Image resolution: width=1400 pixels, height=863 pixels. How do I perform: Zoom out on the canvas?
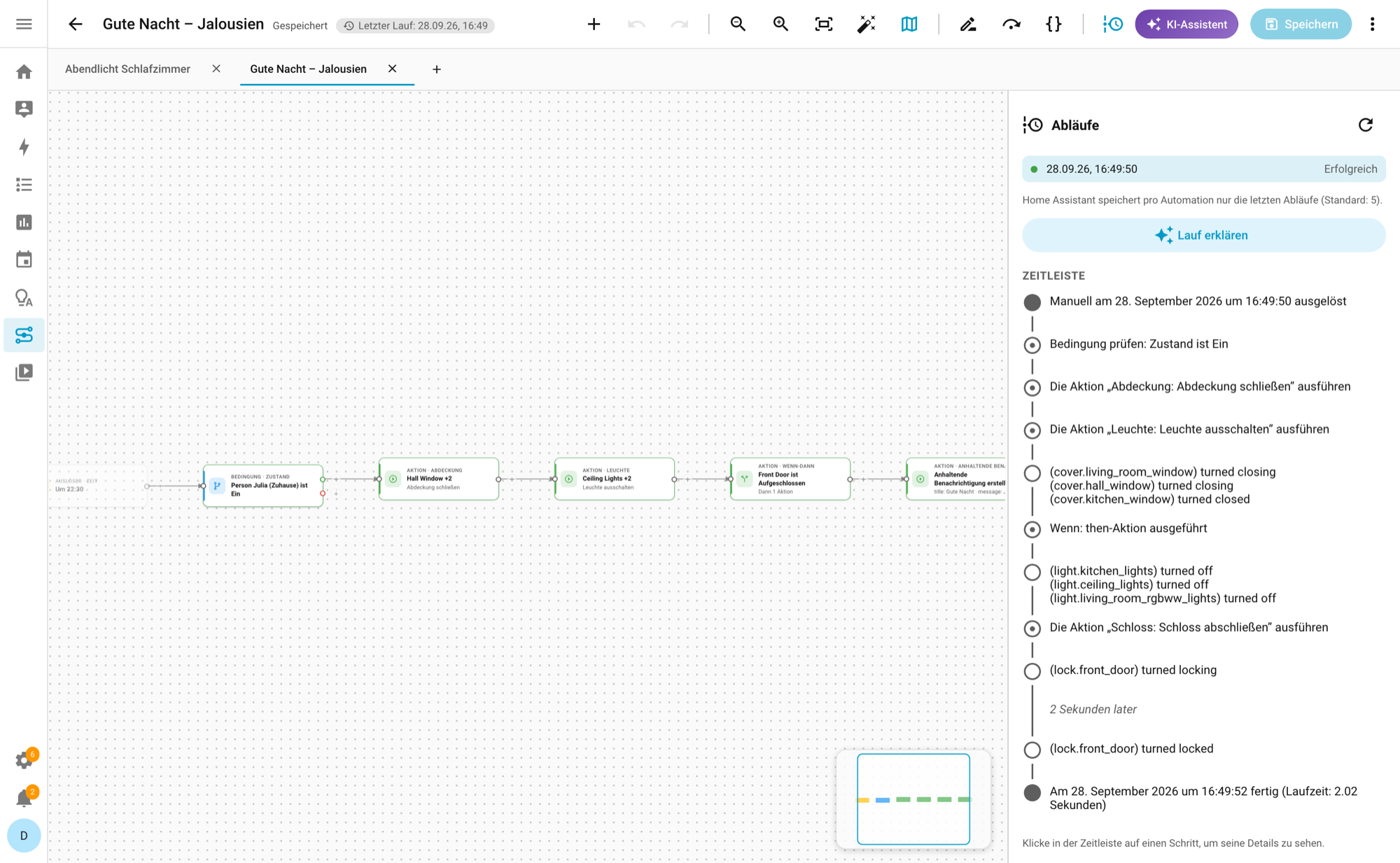[738, 24]
